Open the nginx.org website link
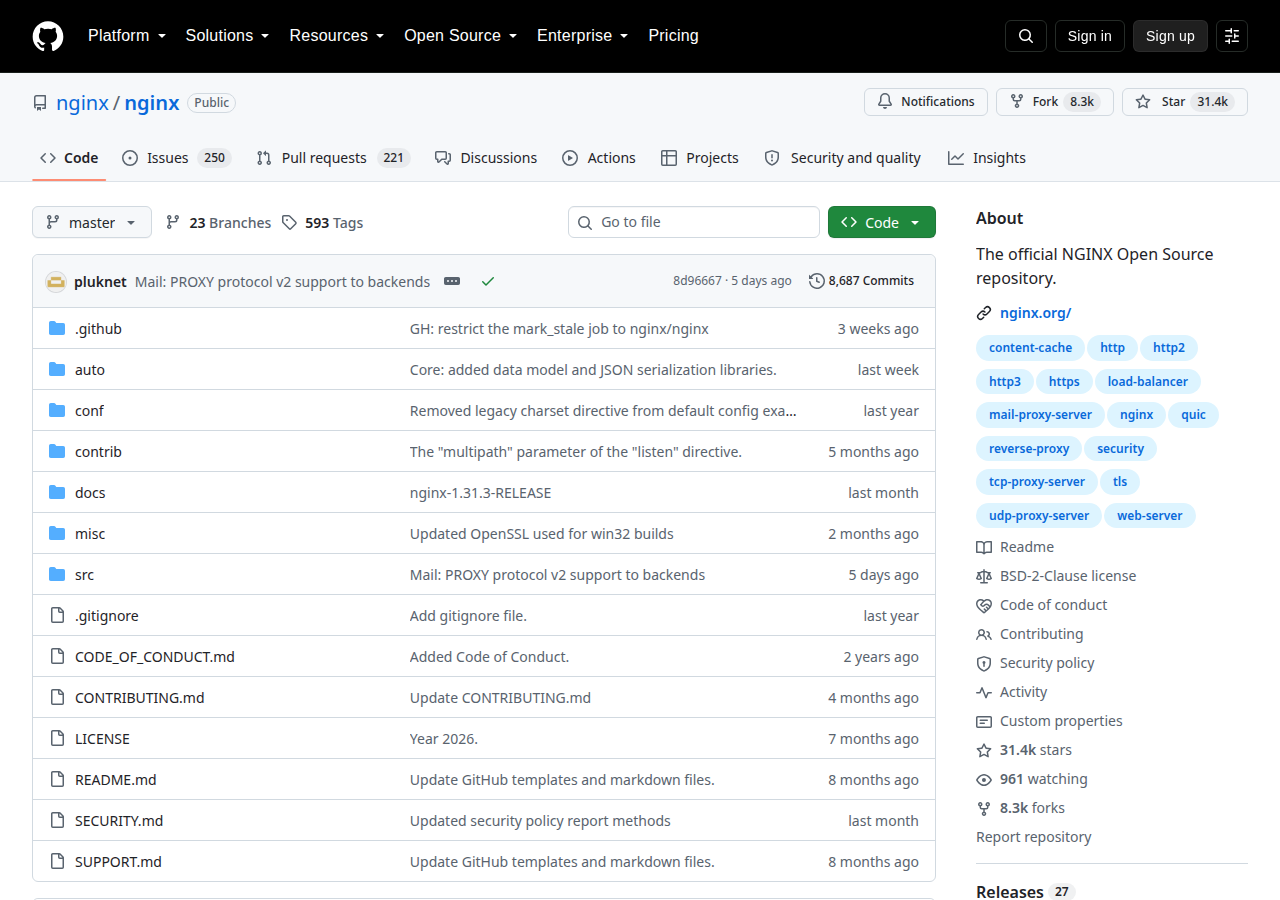 (x=1036, y=313)
